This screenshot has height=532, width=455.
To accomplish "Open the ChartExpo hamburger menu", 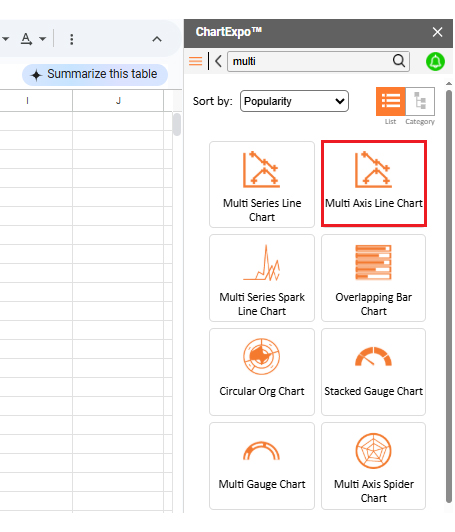I will point(195,61).
